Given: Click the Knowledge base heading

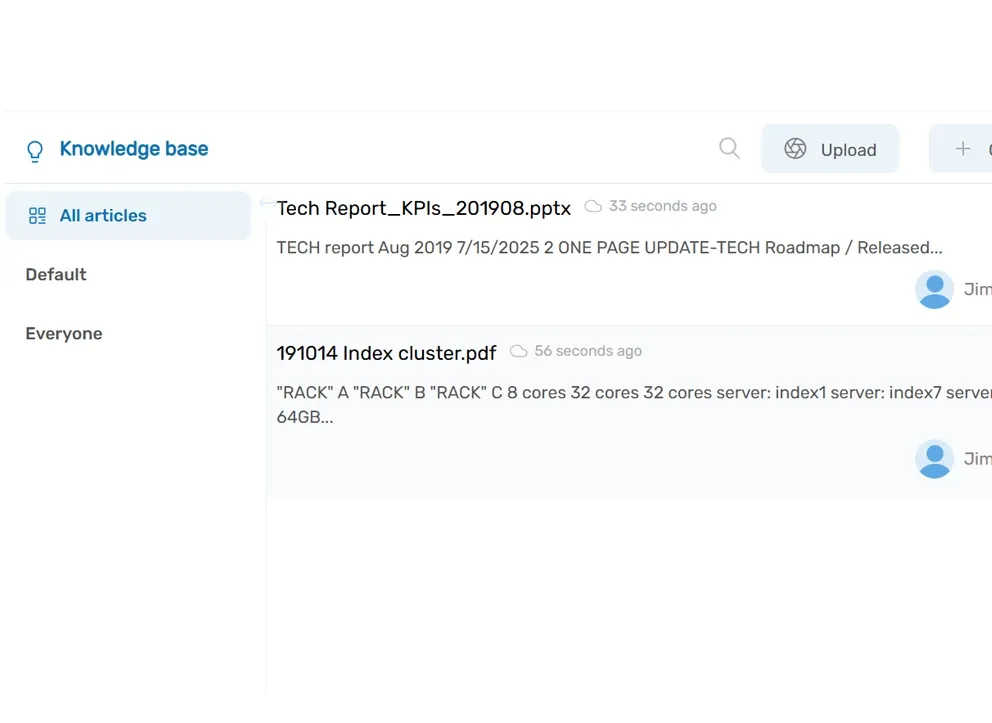Looking at the screenshot, I should click(x=133, y=149).
